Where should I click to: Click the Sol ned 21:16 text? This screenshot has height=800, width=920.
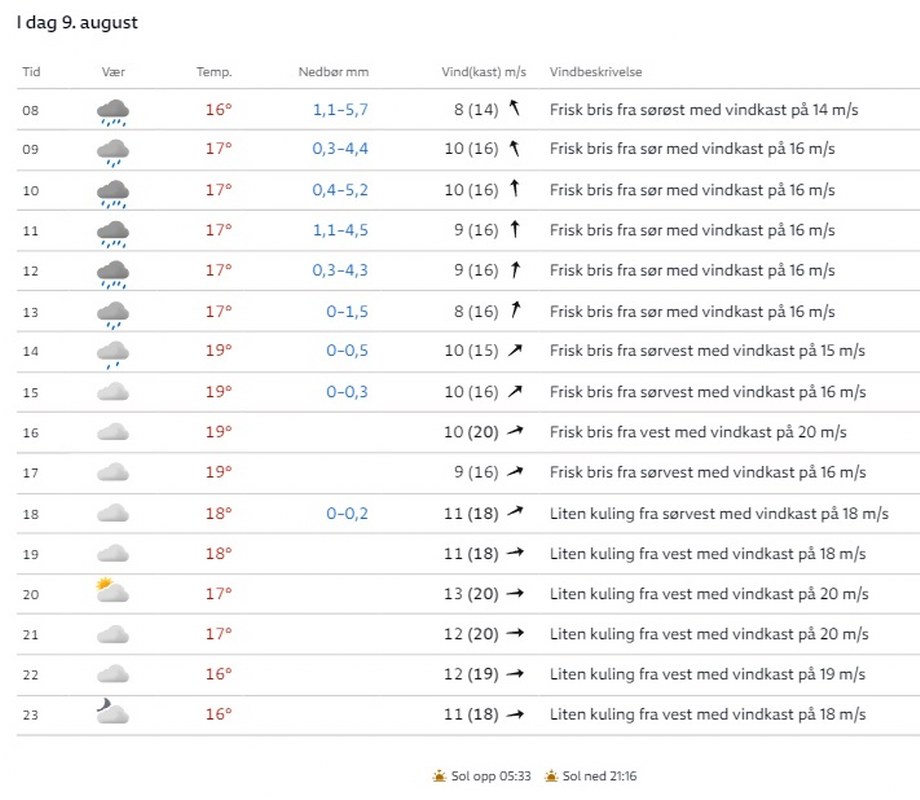coord(599,776)
